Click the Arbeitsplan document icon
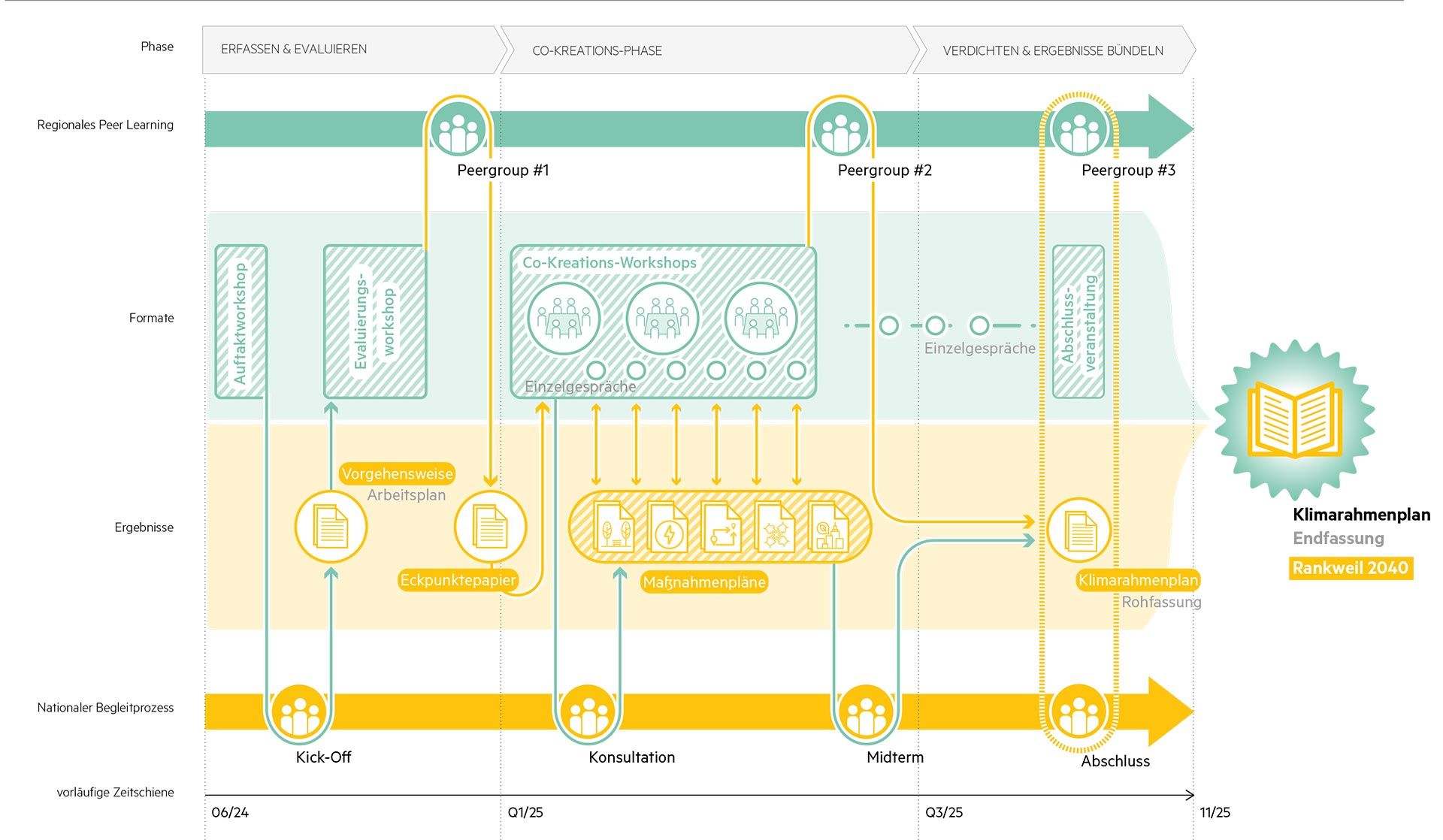Screen dimensions: 1443x840 [x=331, y=527]
